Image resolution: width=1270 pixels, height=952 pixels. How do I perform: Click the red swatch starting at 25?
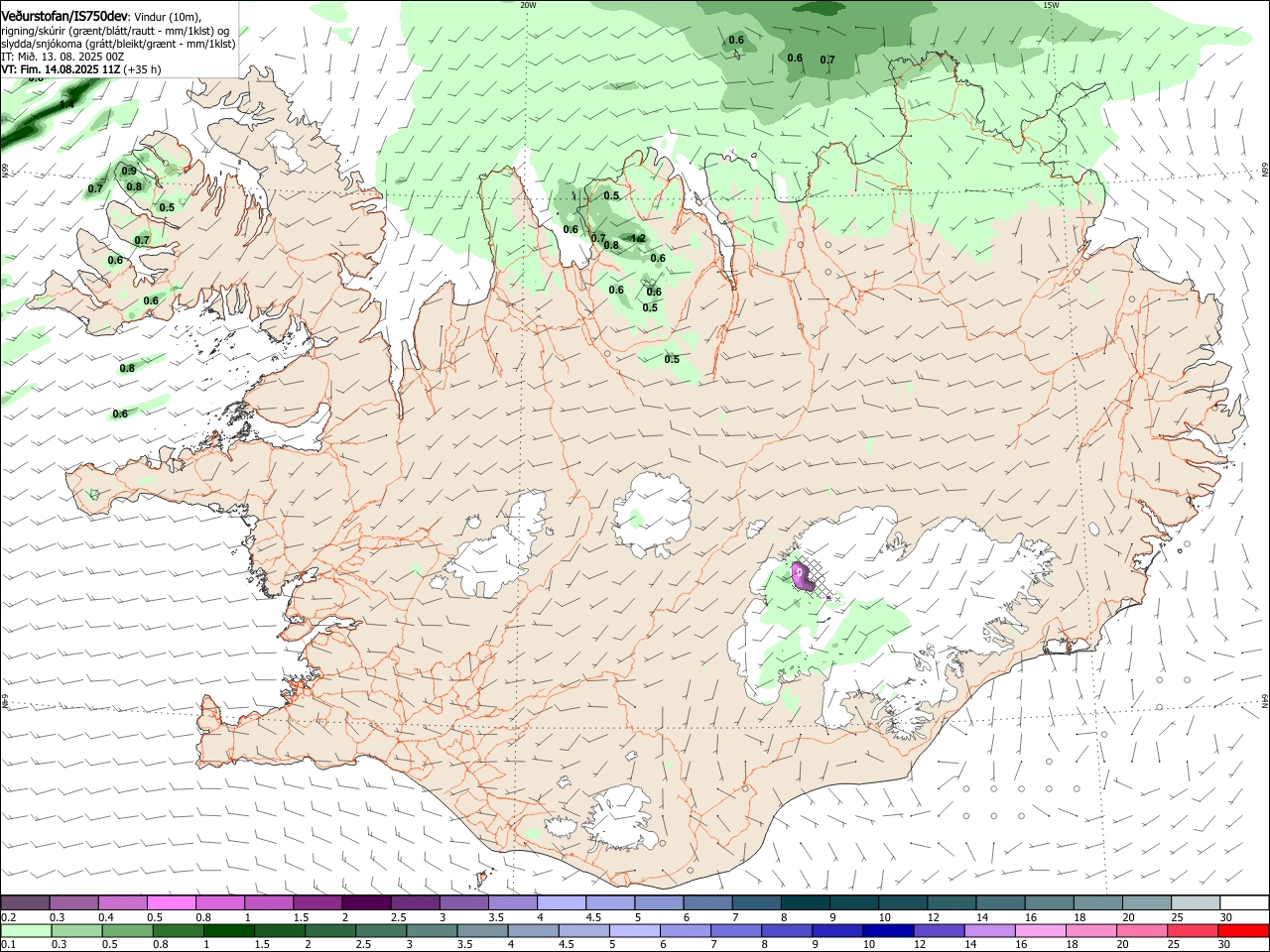pyautogui.click(x=1192, y=930)
